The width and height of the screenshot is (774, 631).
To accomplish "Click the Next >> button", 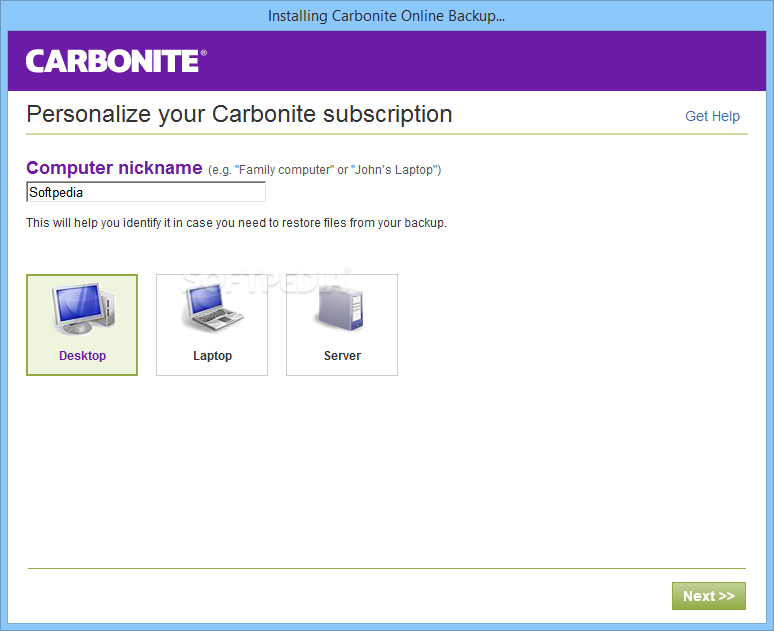I will click(708, 596).
